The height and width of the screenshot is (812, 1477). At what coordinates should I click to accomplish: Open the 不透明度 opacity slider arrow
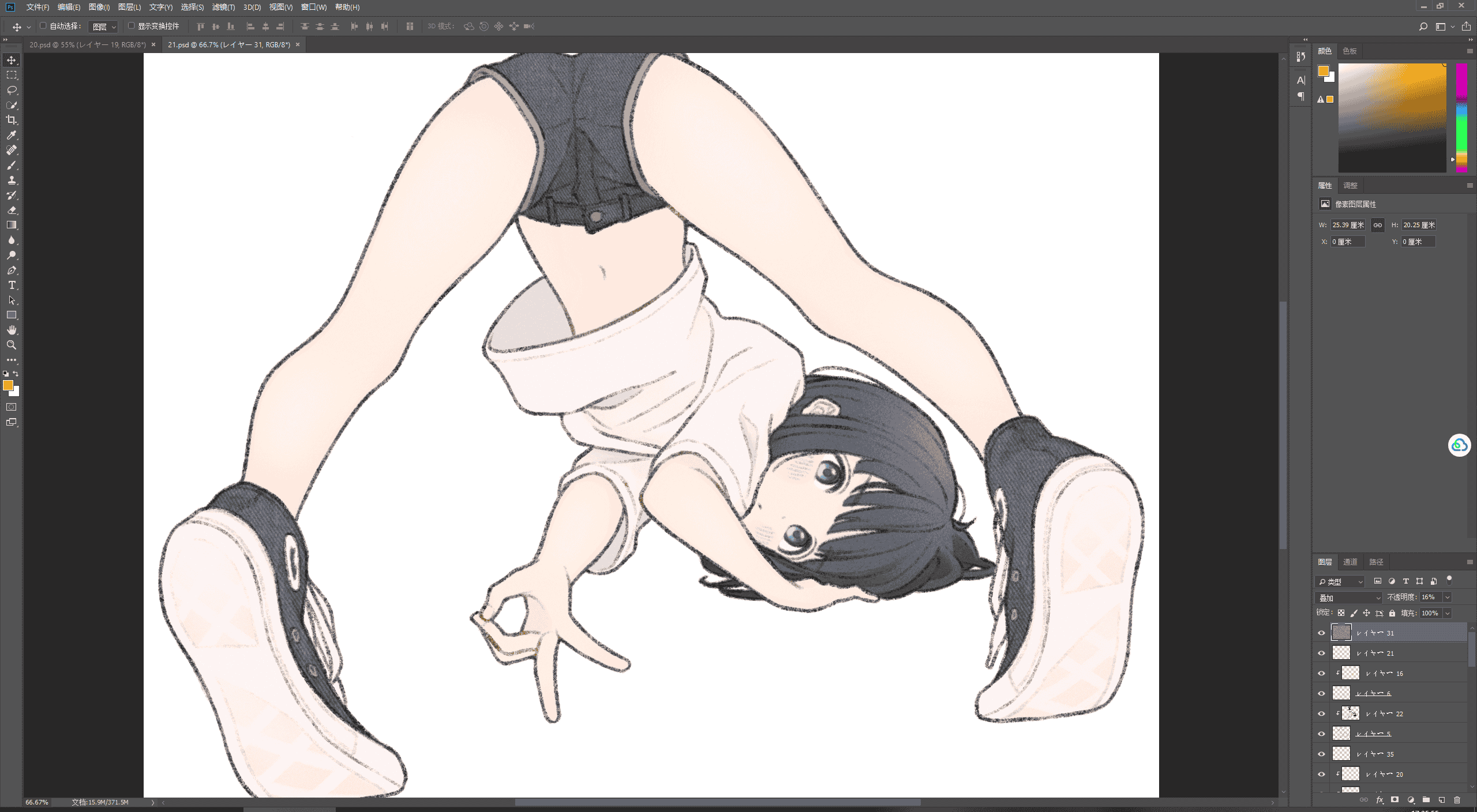pos(1447,597)
